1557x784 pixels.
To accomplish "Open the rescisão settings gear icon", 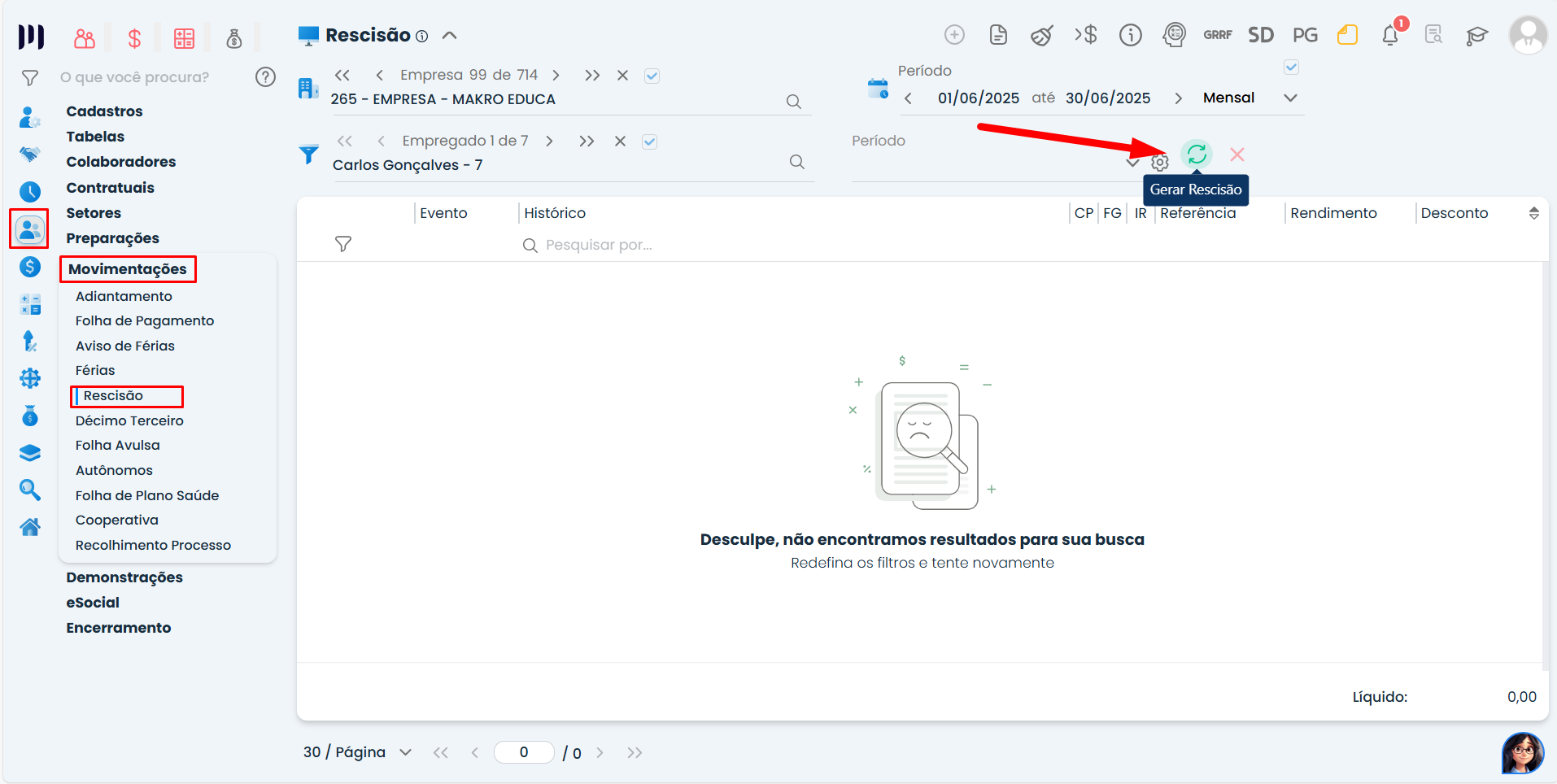I will (x=1160, y=162).
